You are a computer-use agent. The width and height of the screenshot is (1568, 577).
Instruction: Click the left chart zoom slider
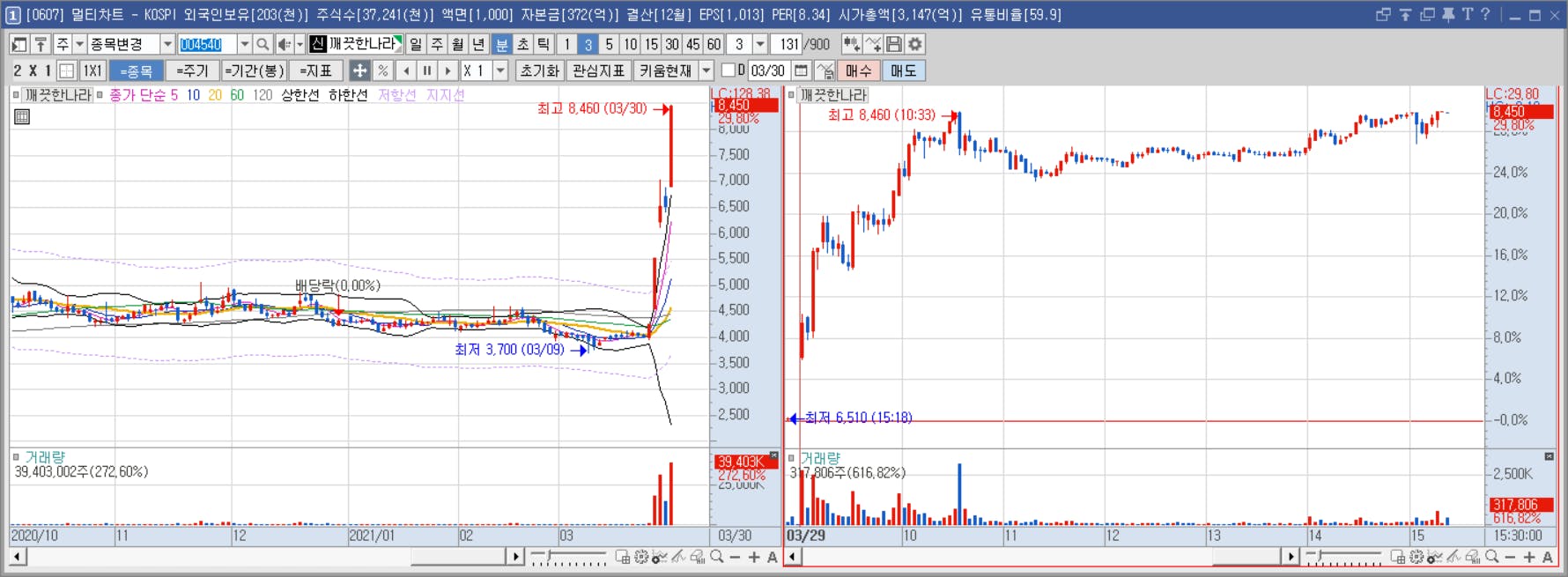pyautogui.click(x=569, y=557)
